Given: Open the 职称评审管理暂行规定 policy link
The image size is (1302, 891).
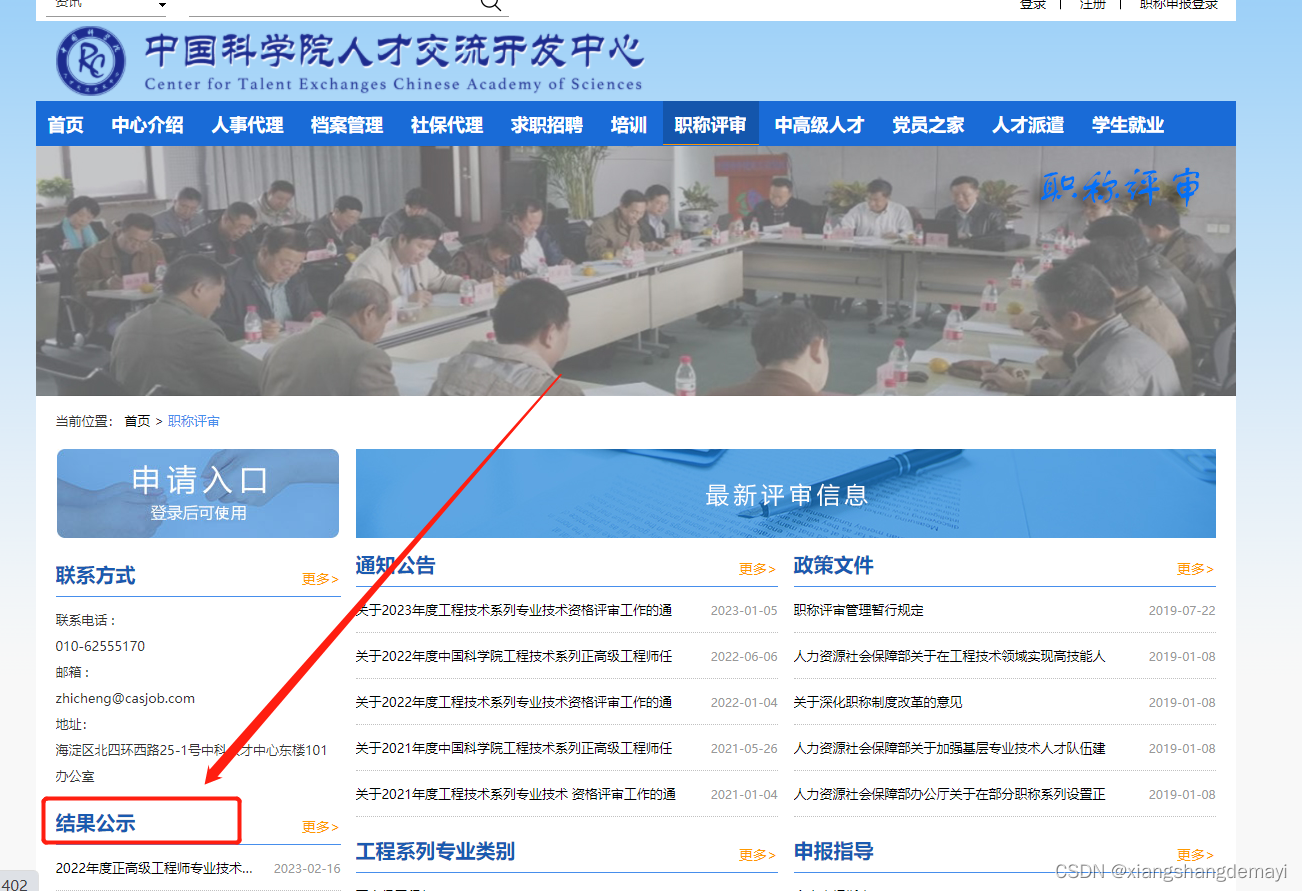Looking at the screenshot, I should tap(859, 610).
